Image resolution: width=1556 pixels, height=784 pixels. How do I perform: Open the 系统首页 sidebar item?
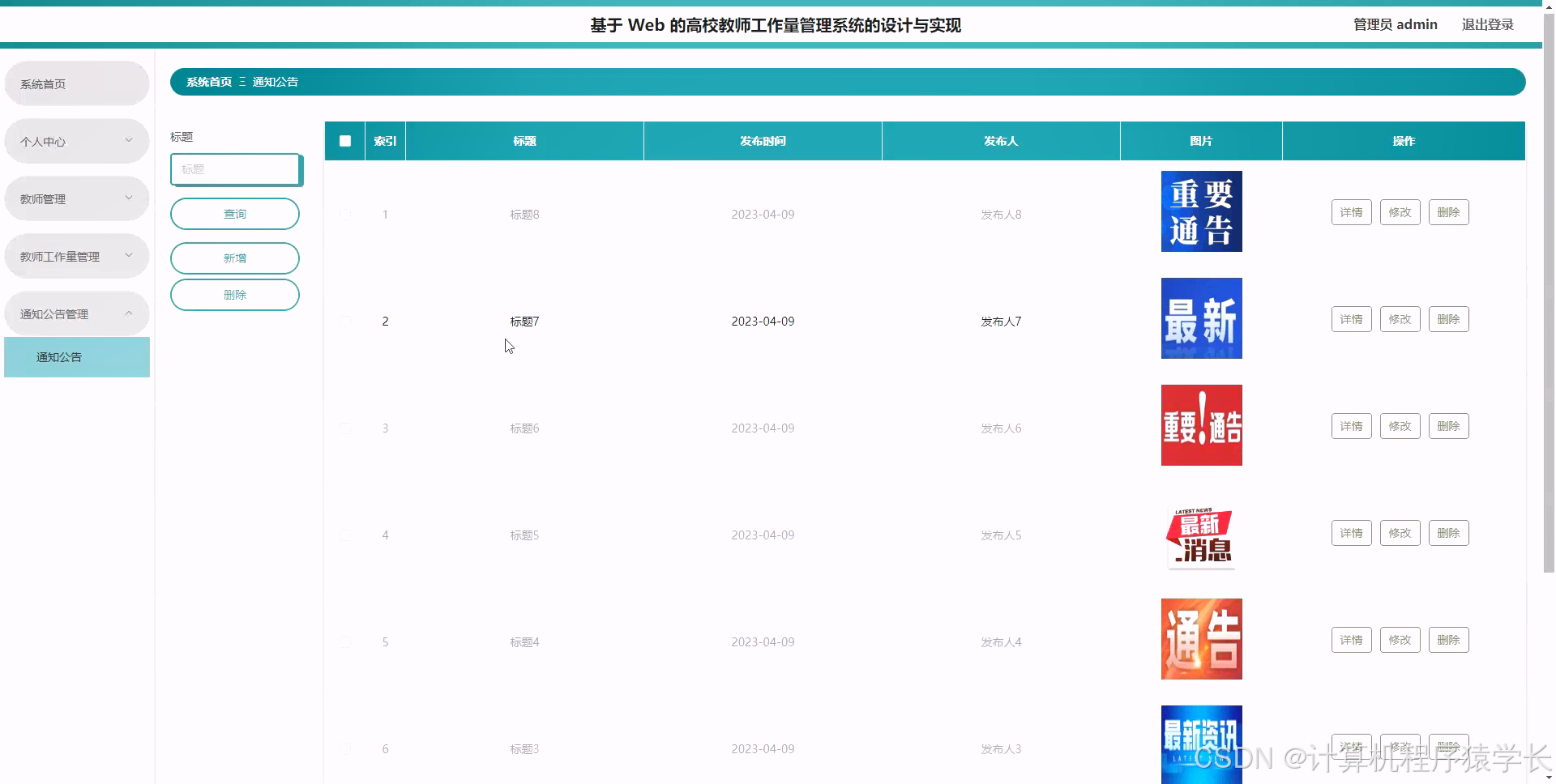[76, 83]
